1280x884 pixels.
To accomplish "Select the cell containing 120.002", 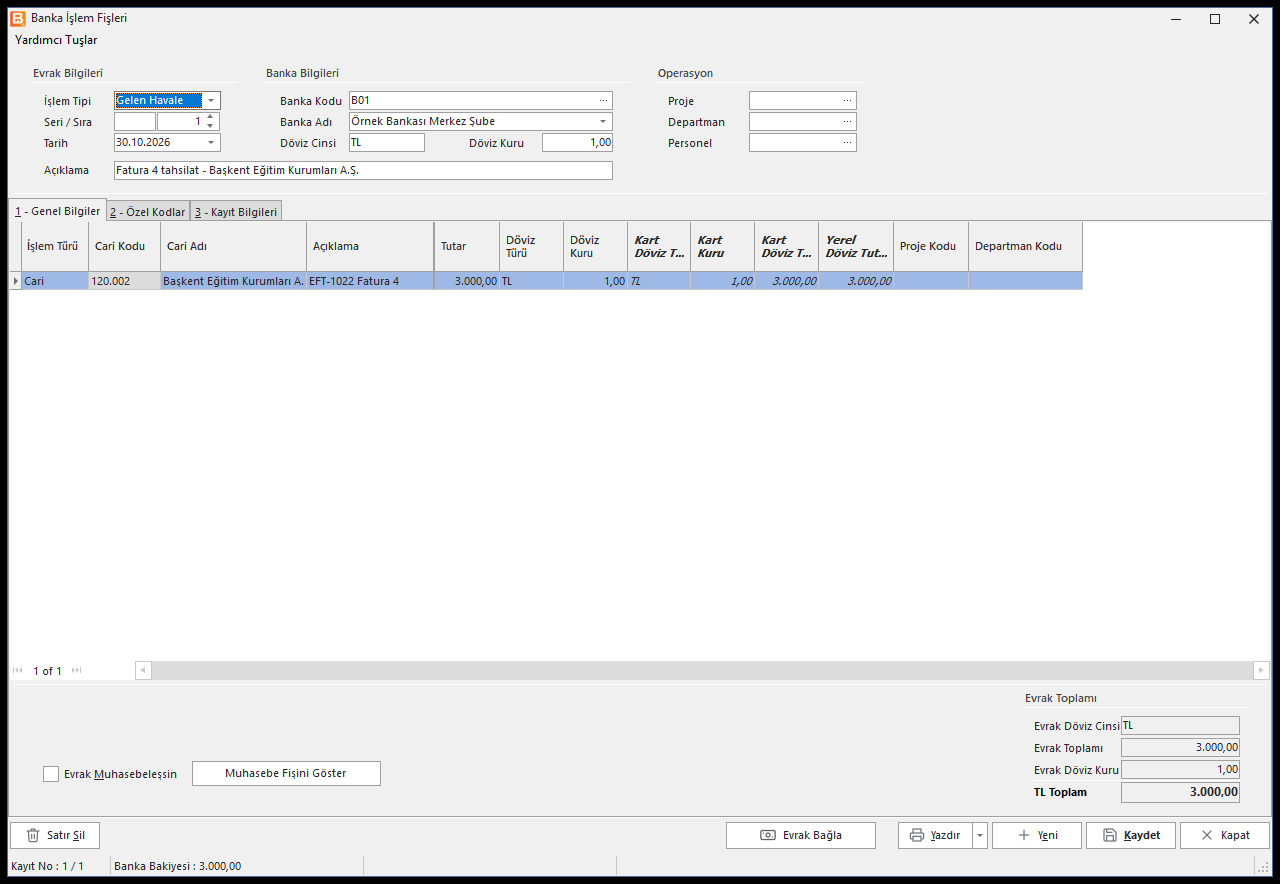I will [124, 282].
